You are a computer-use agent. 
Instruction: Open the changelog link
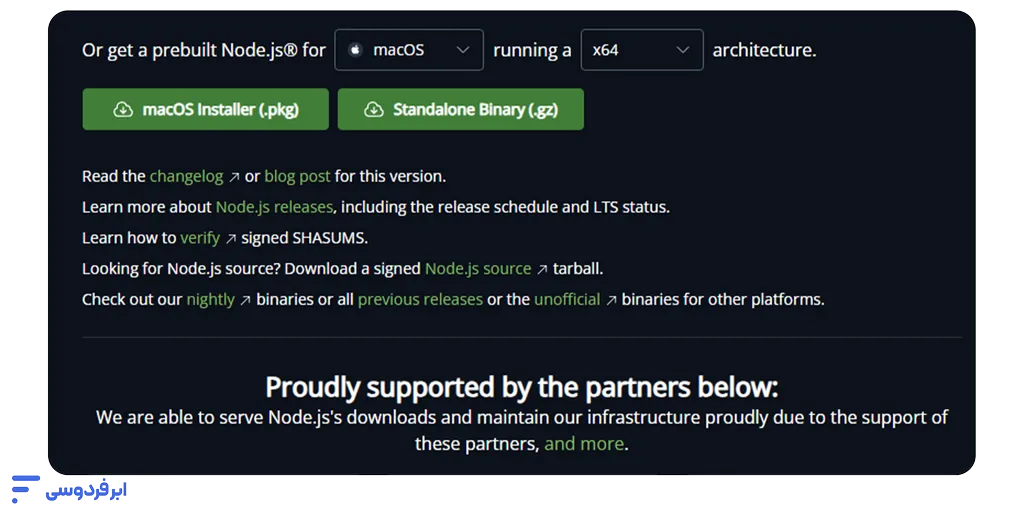click(x=186, y=176)
